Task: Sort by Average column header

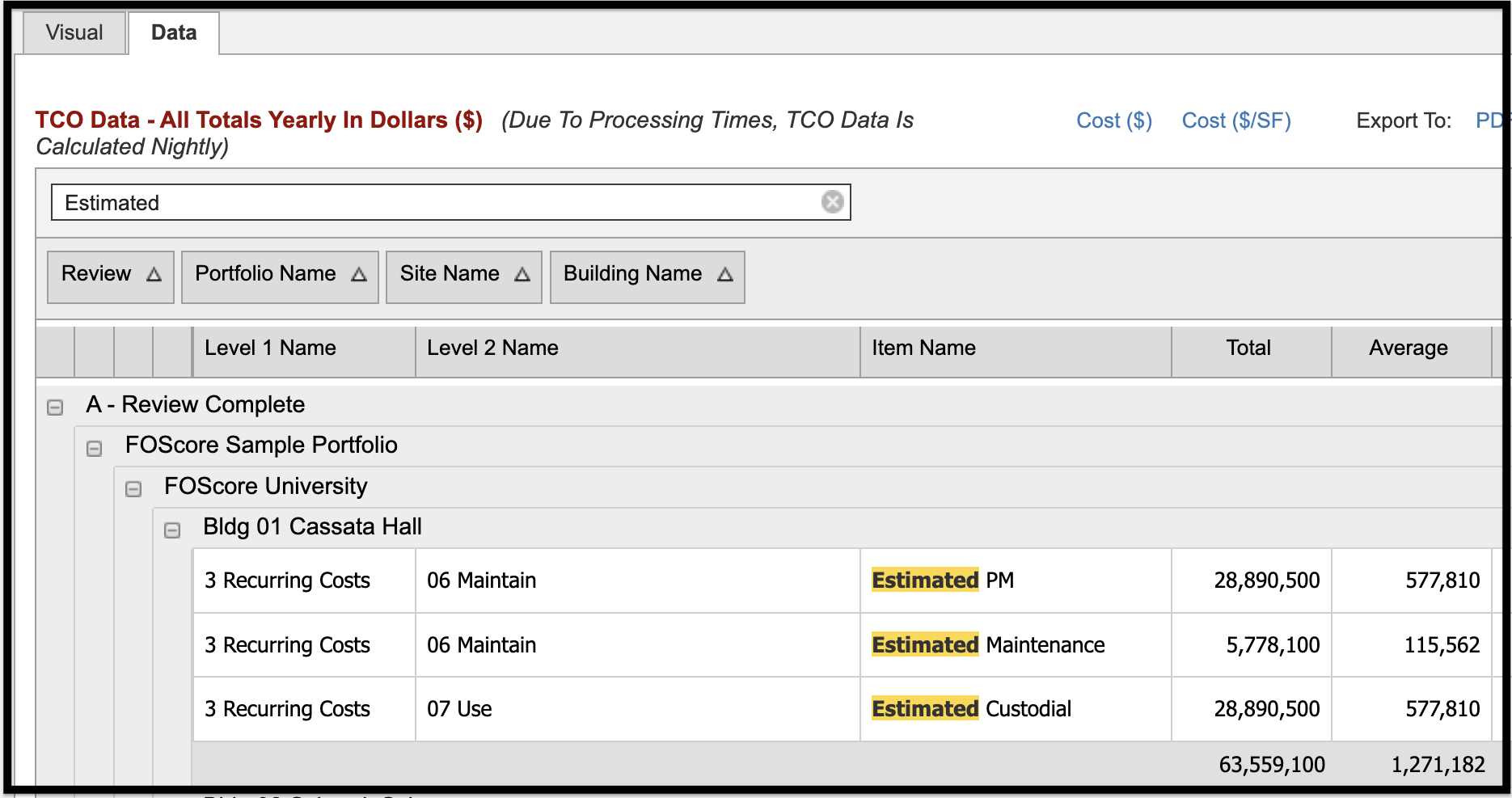Action: [1412, 352]
